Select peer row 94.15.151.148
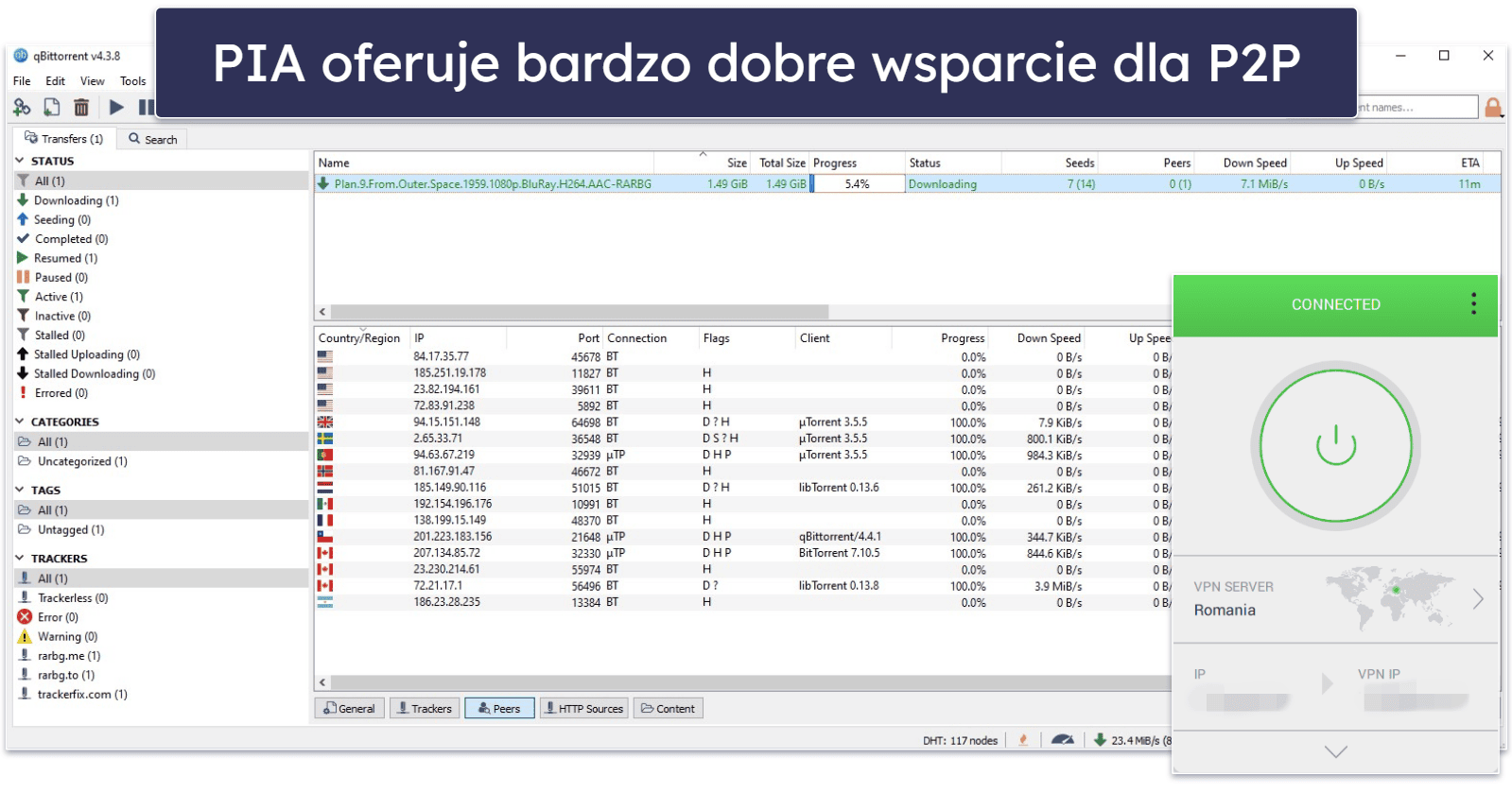The height and width of the screenshot is (793, 1512). (x=742, y=422)
